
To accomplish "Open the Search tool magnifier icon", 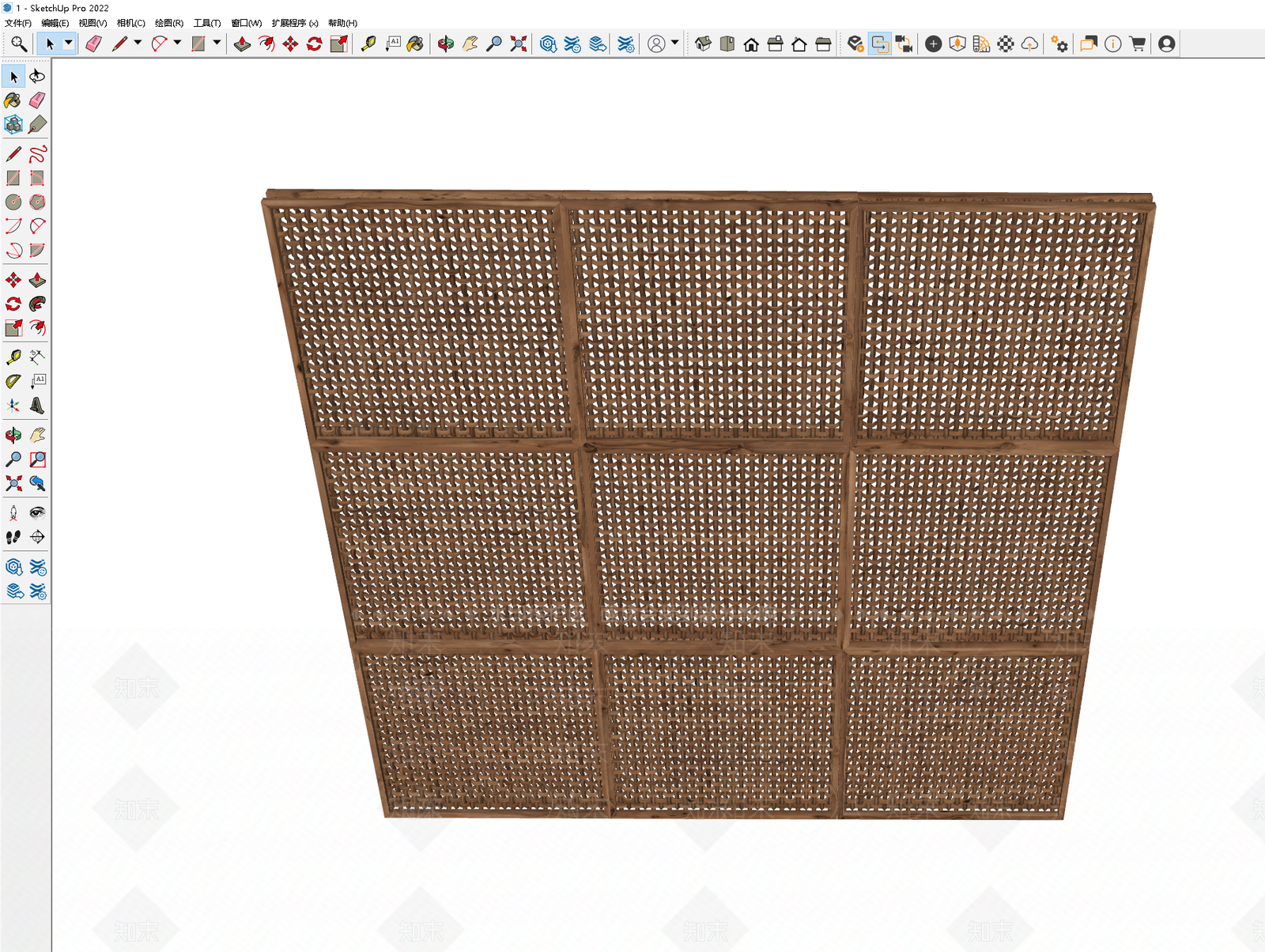I will coord(18,44).
